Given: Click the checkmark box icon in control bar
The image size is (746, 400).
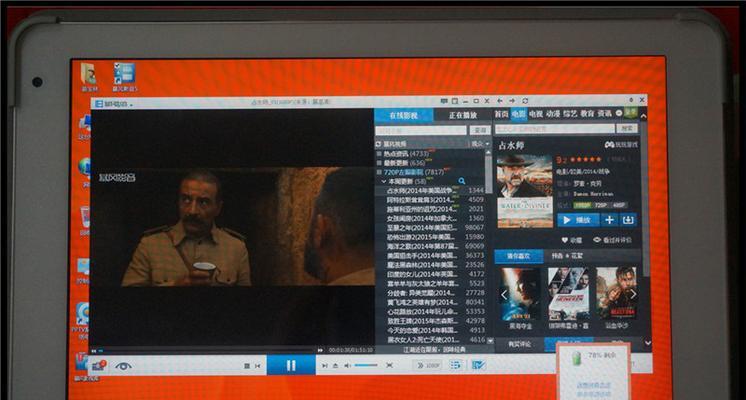Looking at the screenshot, I should pos(478,365).
